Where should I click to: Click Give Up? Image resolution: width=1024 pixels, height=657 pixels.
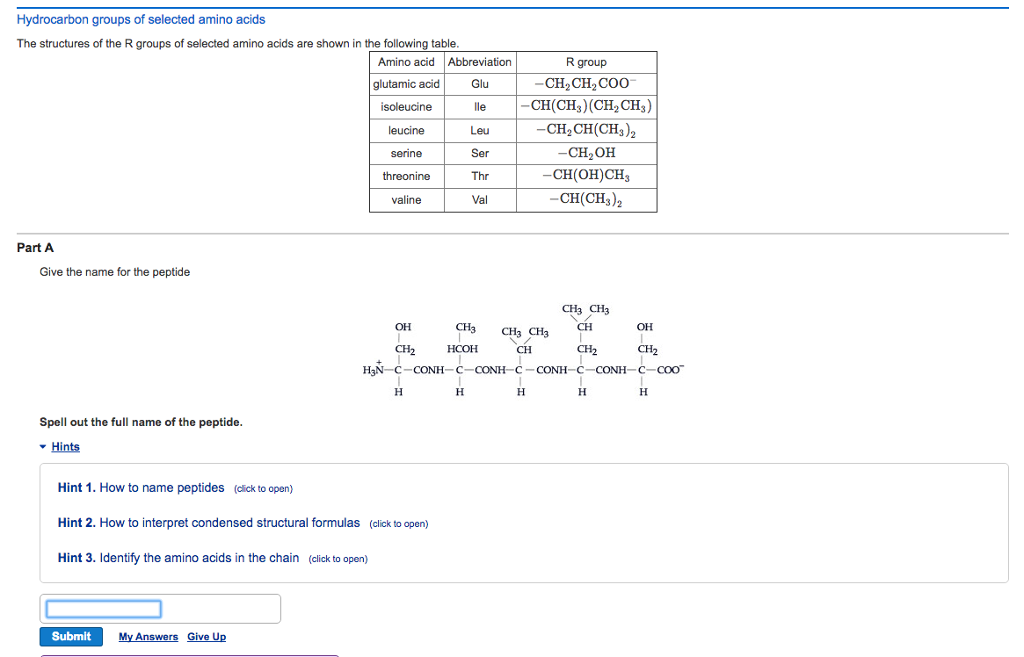click(x=206, y=636)
